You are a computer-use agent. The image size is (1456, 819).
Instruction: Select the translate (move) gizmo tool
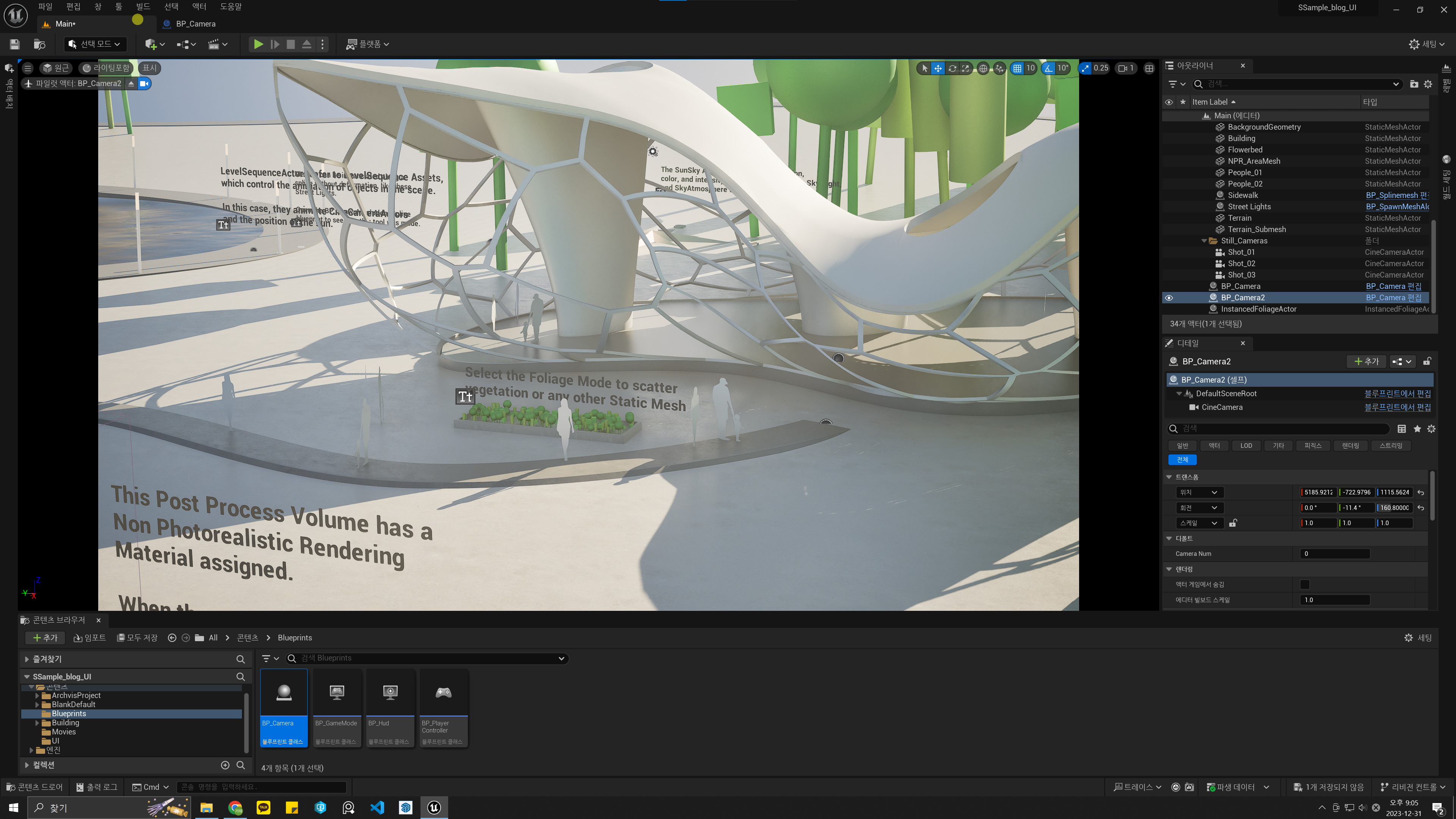coord(938,68)
